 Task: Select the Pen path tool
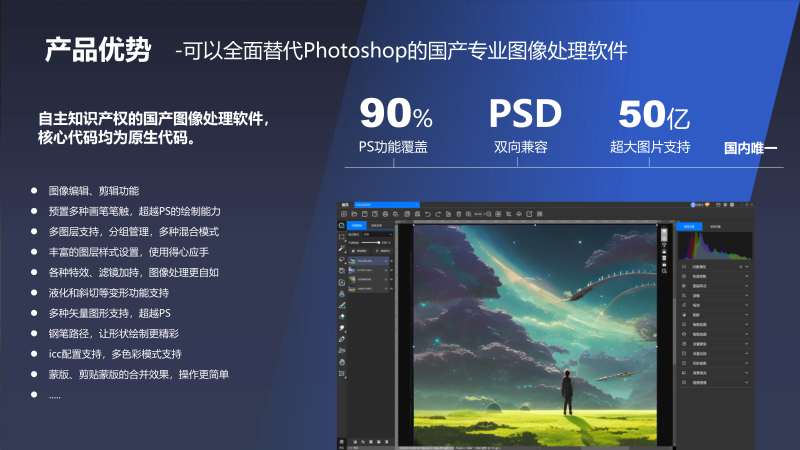[341, 339]
